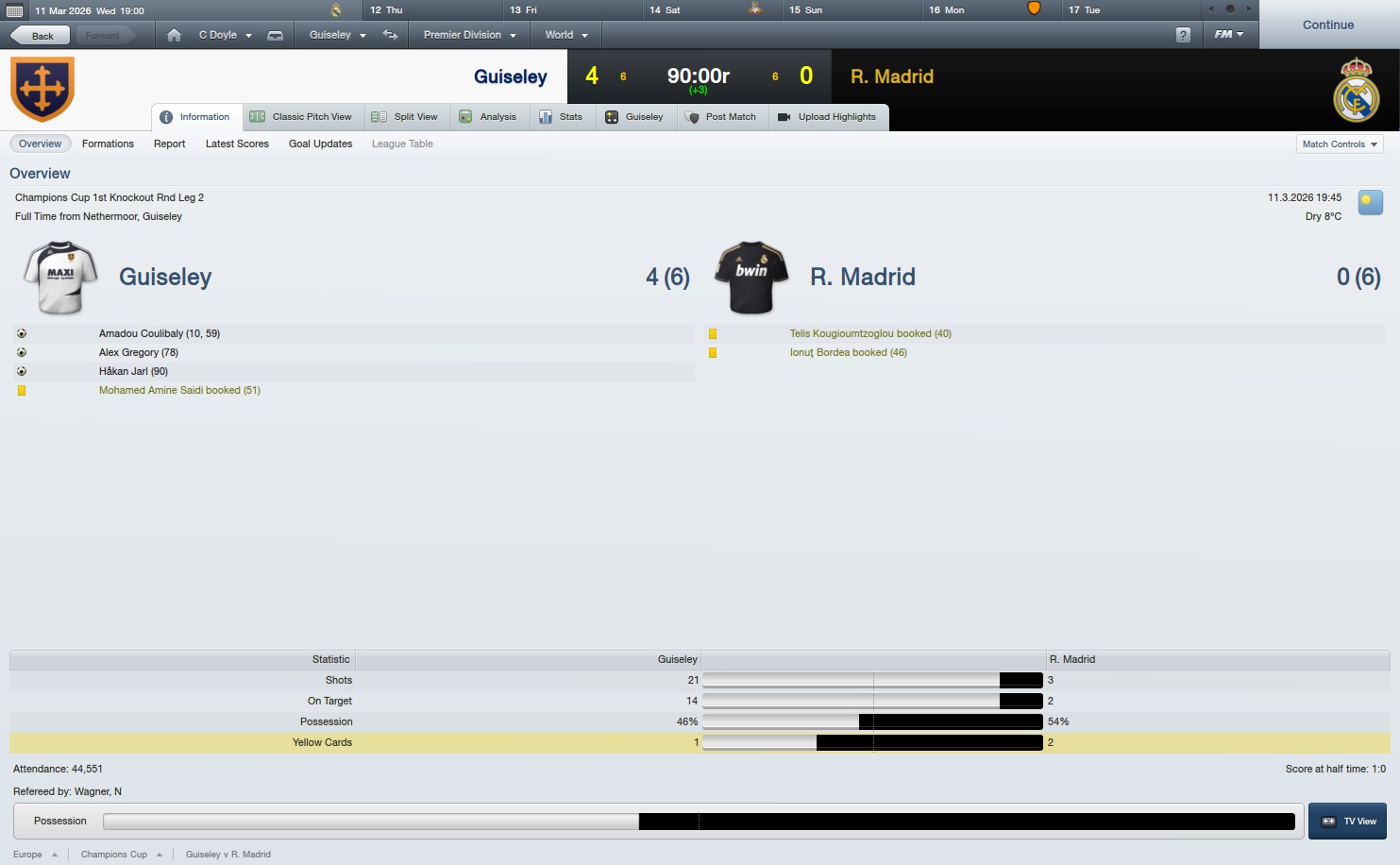Open the sunny weather icon

point(1370,202)
